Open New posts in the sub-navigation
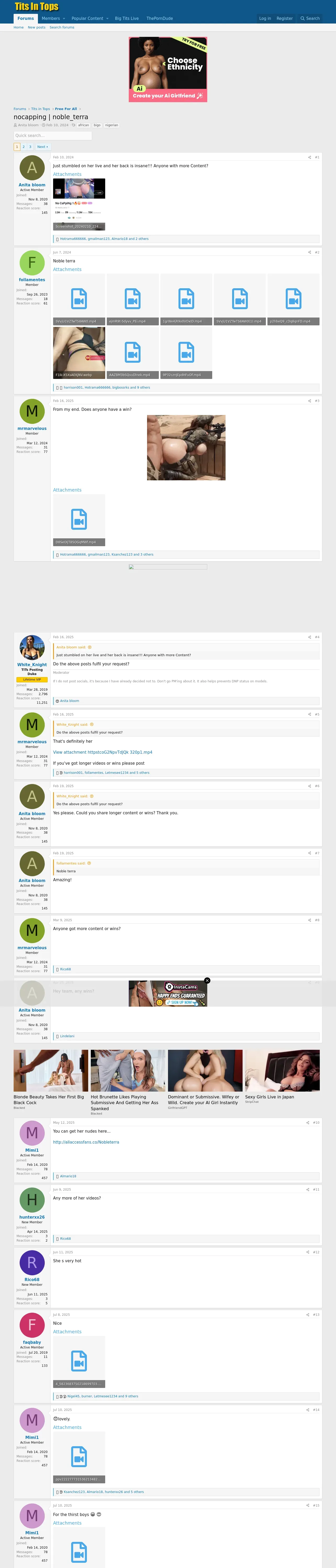This screenshot has height=1568, width=336. click(37, 27)
